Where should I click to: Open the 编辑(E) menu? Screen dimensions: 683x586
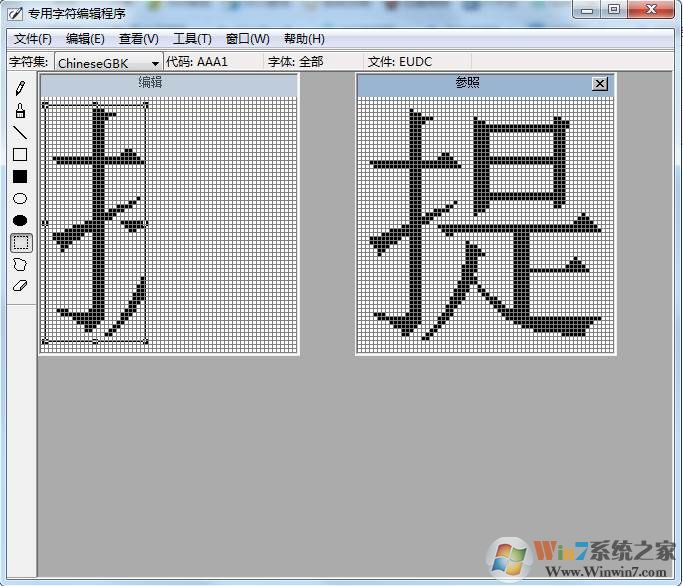(85, 39)
